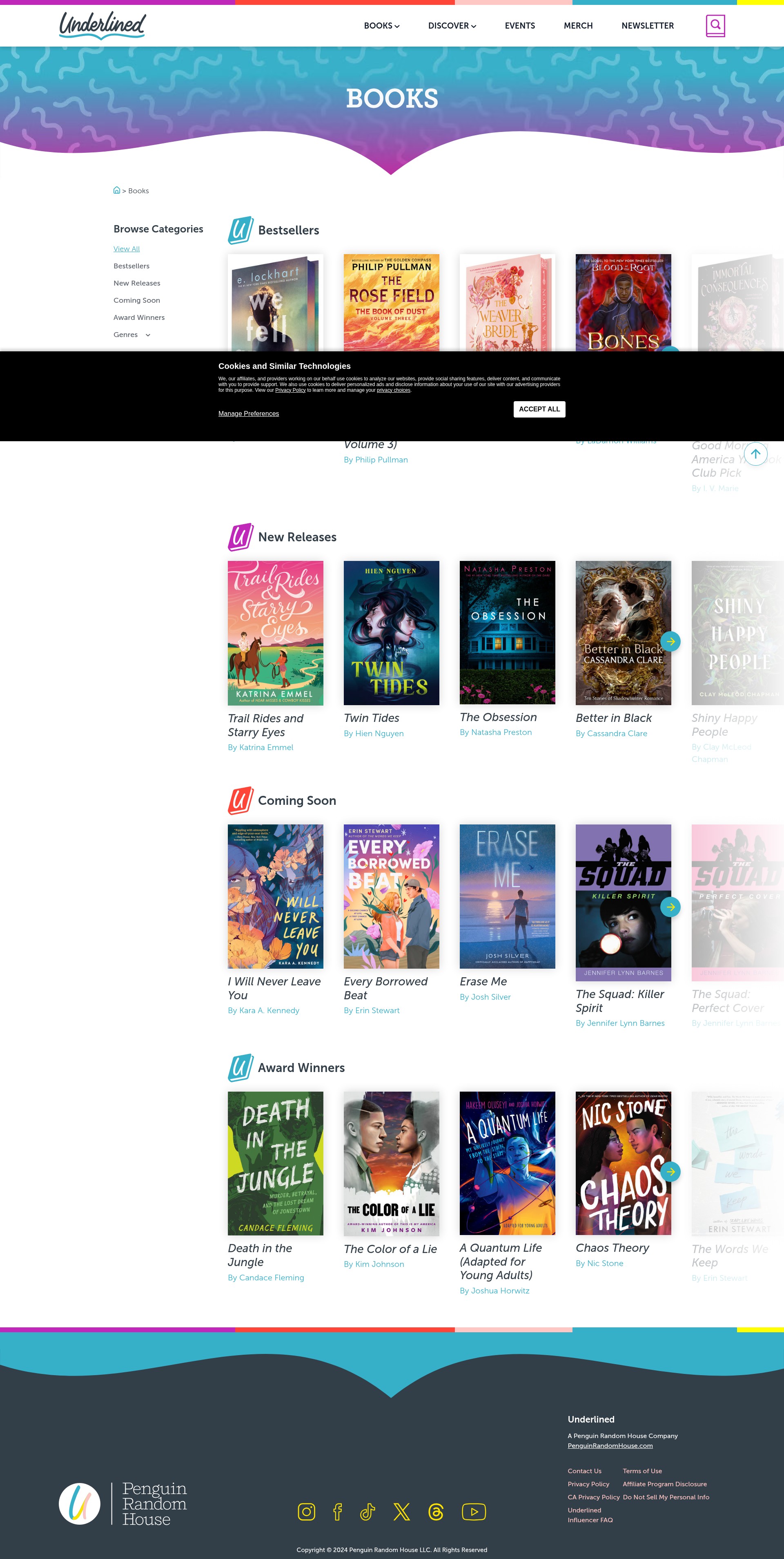This screenshot has height=1559, width=784.
Task: Open CA Privacy Policy footer link
Action: pos(593,1497)
